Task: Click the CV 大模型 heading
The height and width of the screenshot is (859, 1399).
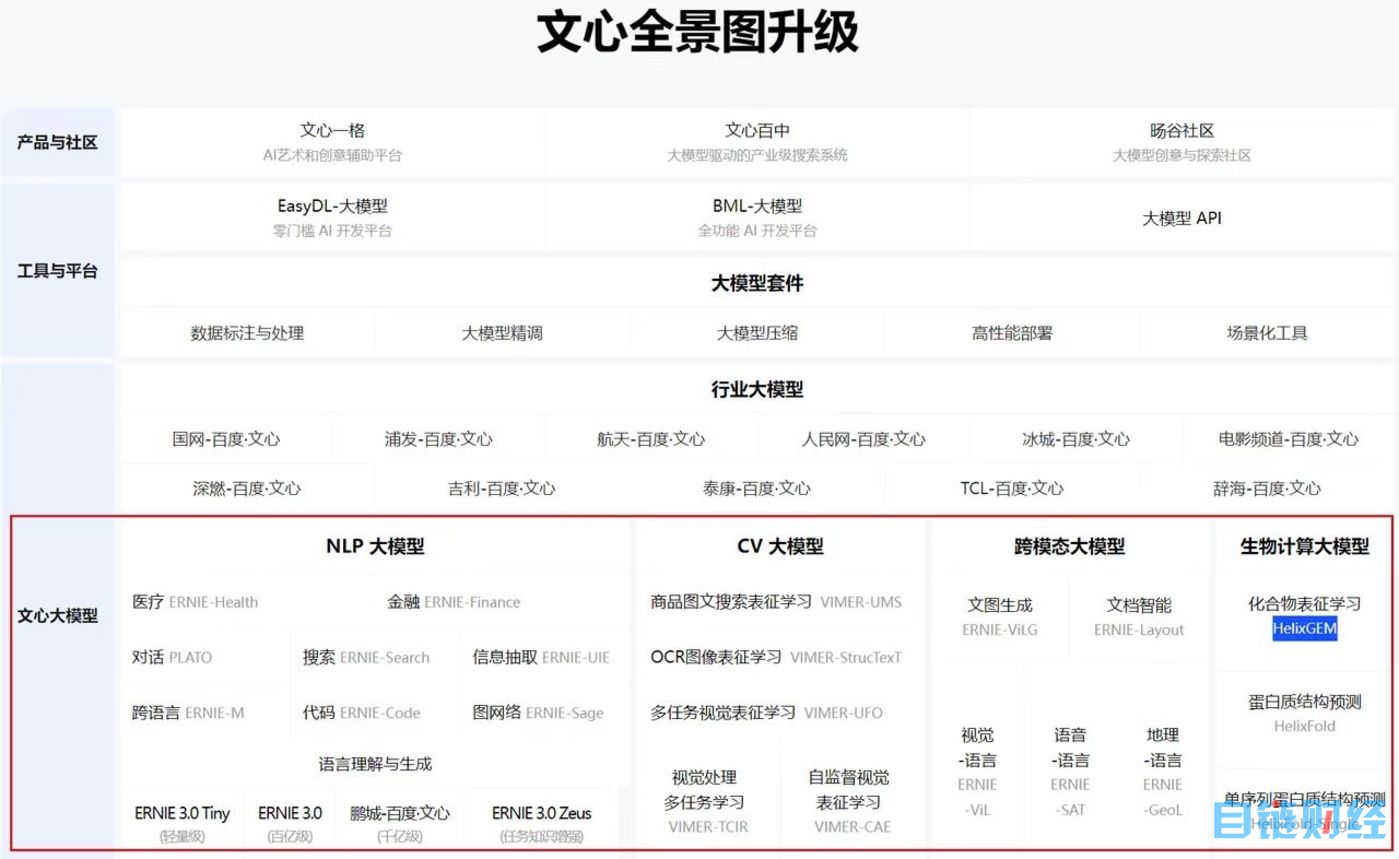Action: [x=780, y=546]
